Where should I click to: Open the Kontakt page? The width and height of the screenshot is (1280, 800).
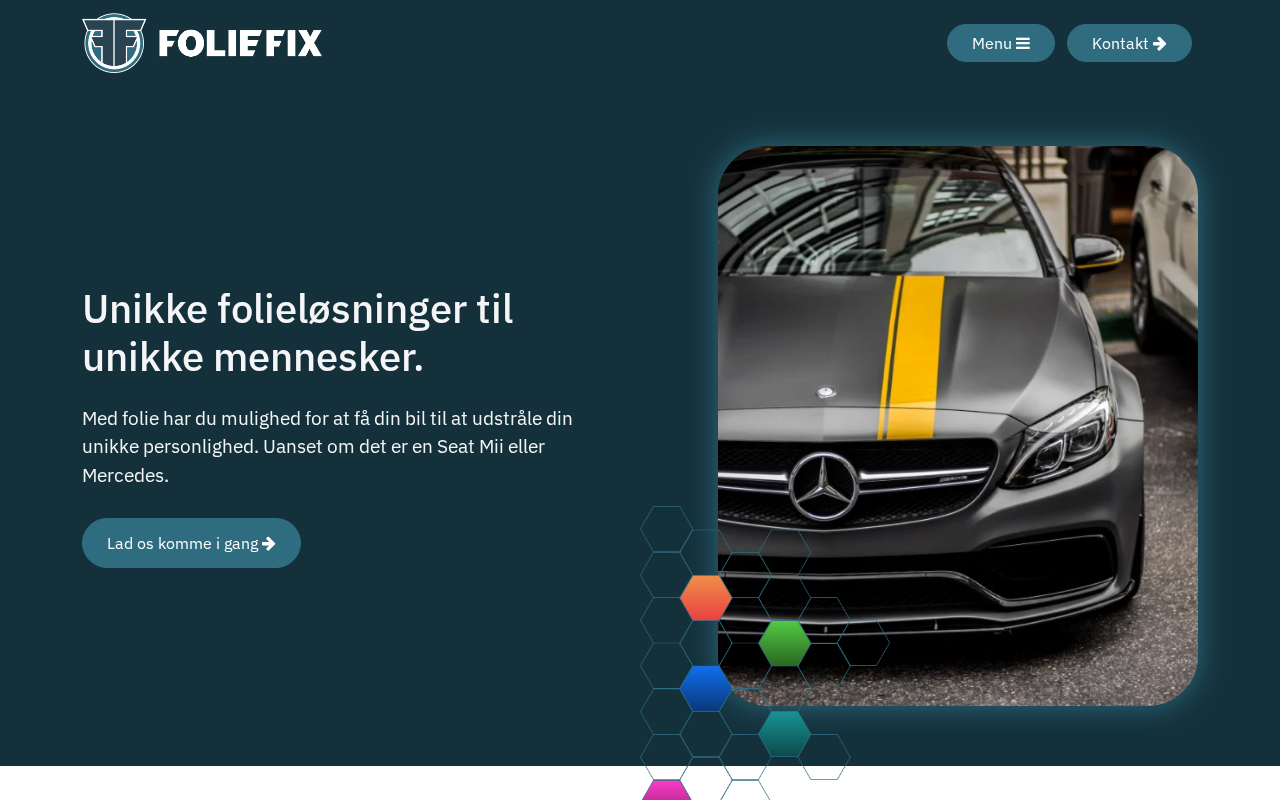click(x=1129, y=43)
